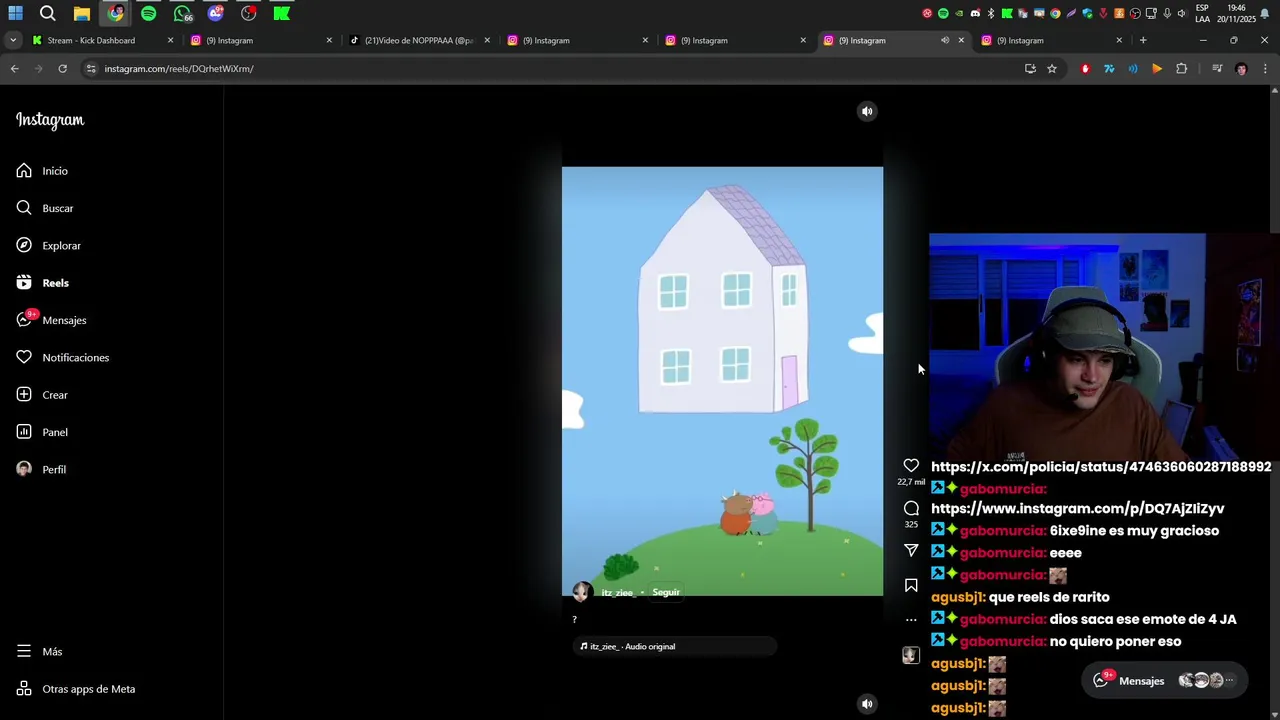Bookmark this page with star icon
The width and height of the screenshot is (1280, 720).
(1052, 69)
